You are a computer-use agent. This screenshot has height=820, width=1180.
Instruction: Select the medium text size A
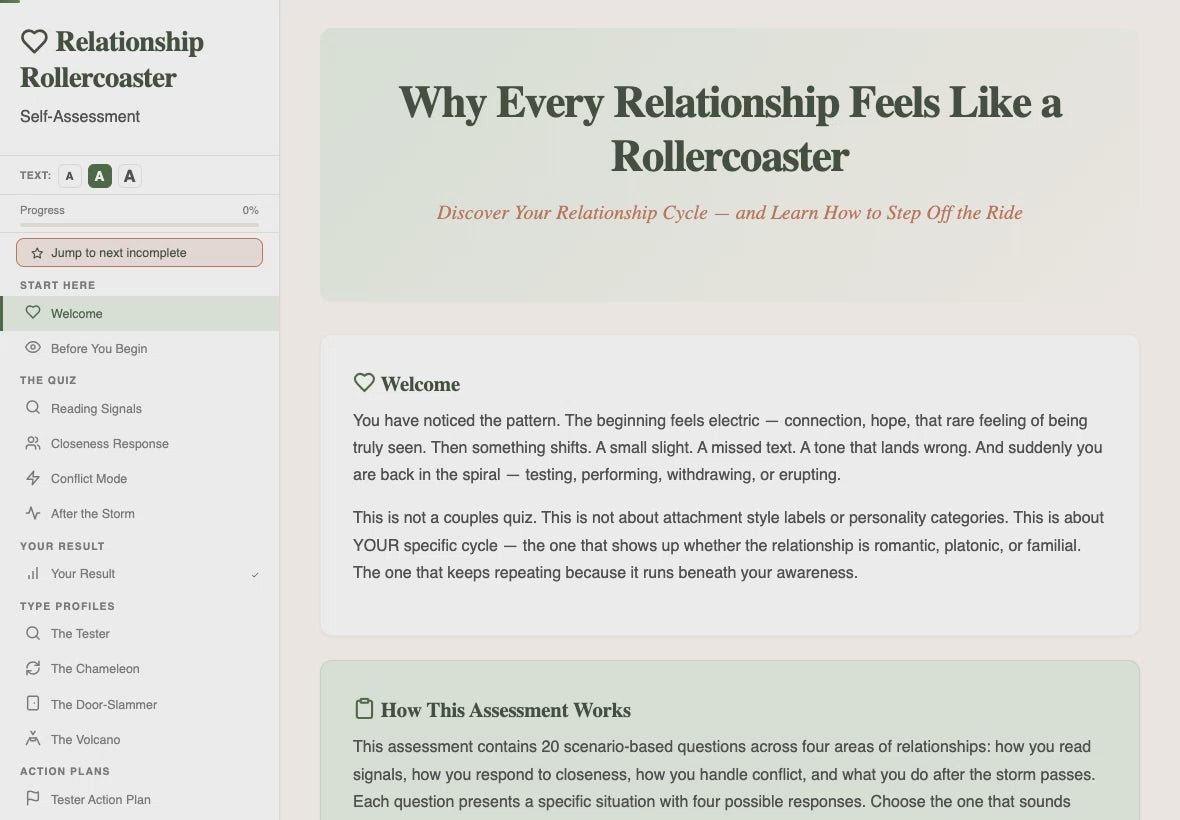(x=99, y=176)
